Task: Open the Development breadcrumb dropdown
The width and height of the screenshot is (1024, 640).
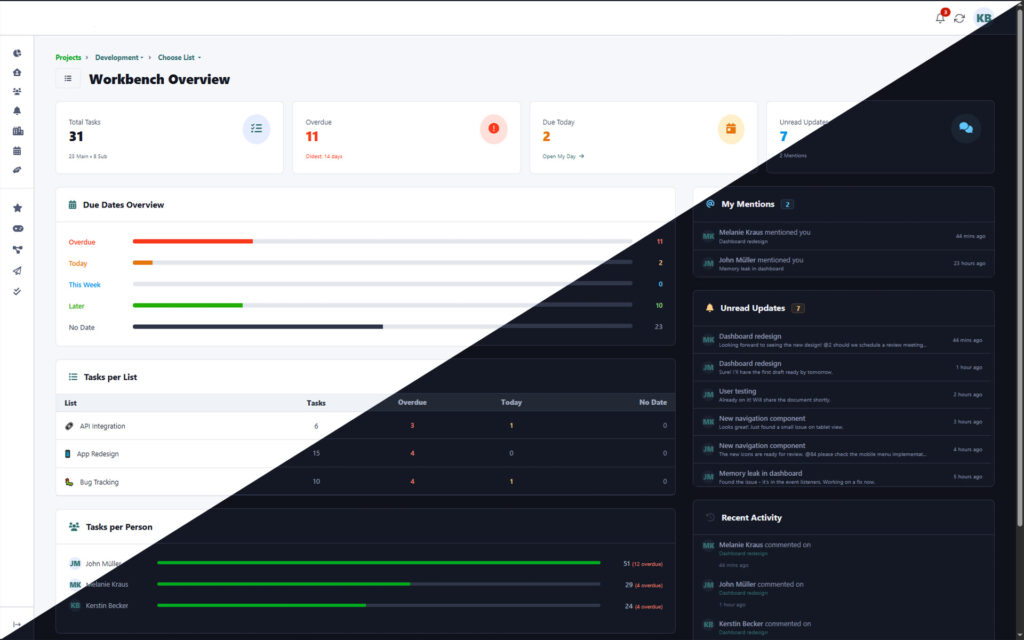Action: pyautogui.click(x=116, y=57)
